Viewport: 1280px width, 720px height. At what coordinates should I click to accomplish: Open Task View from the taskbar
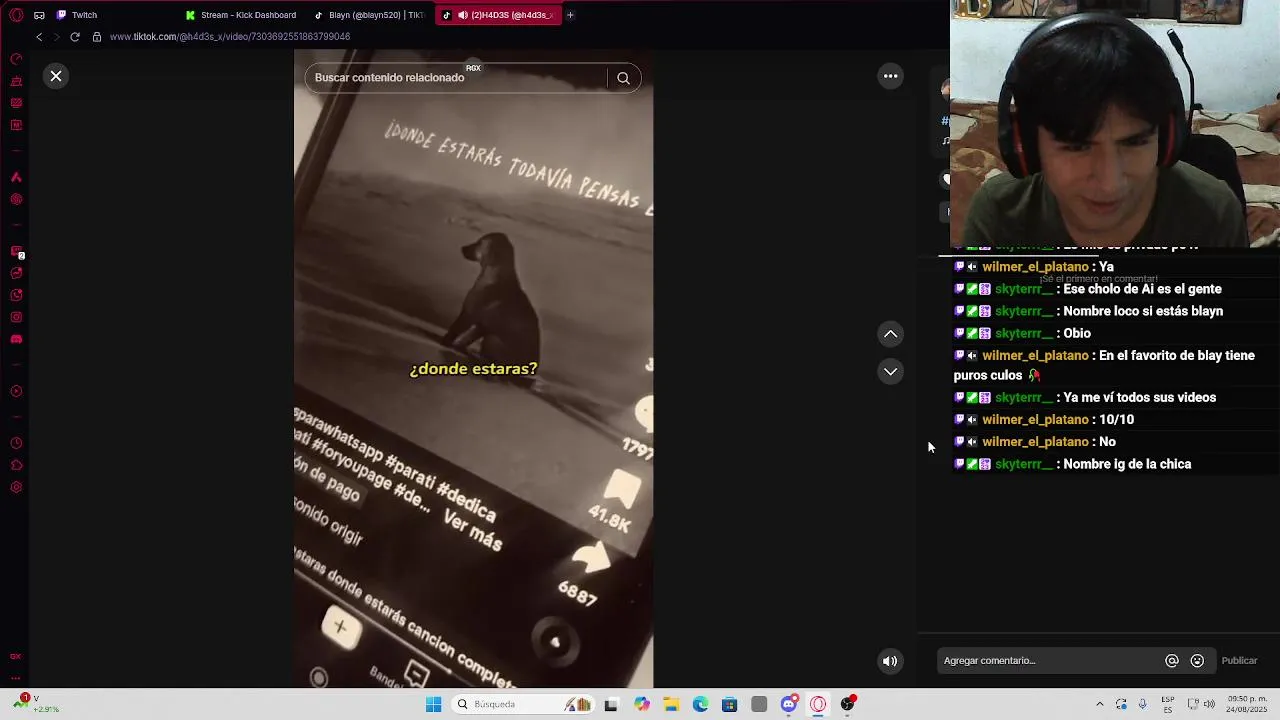[611, 704]
